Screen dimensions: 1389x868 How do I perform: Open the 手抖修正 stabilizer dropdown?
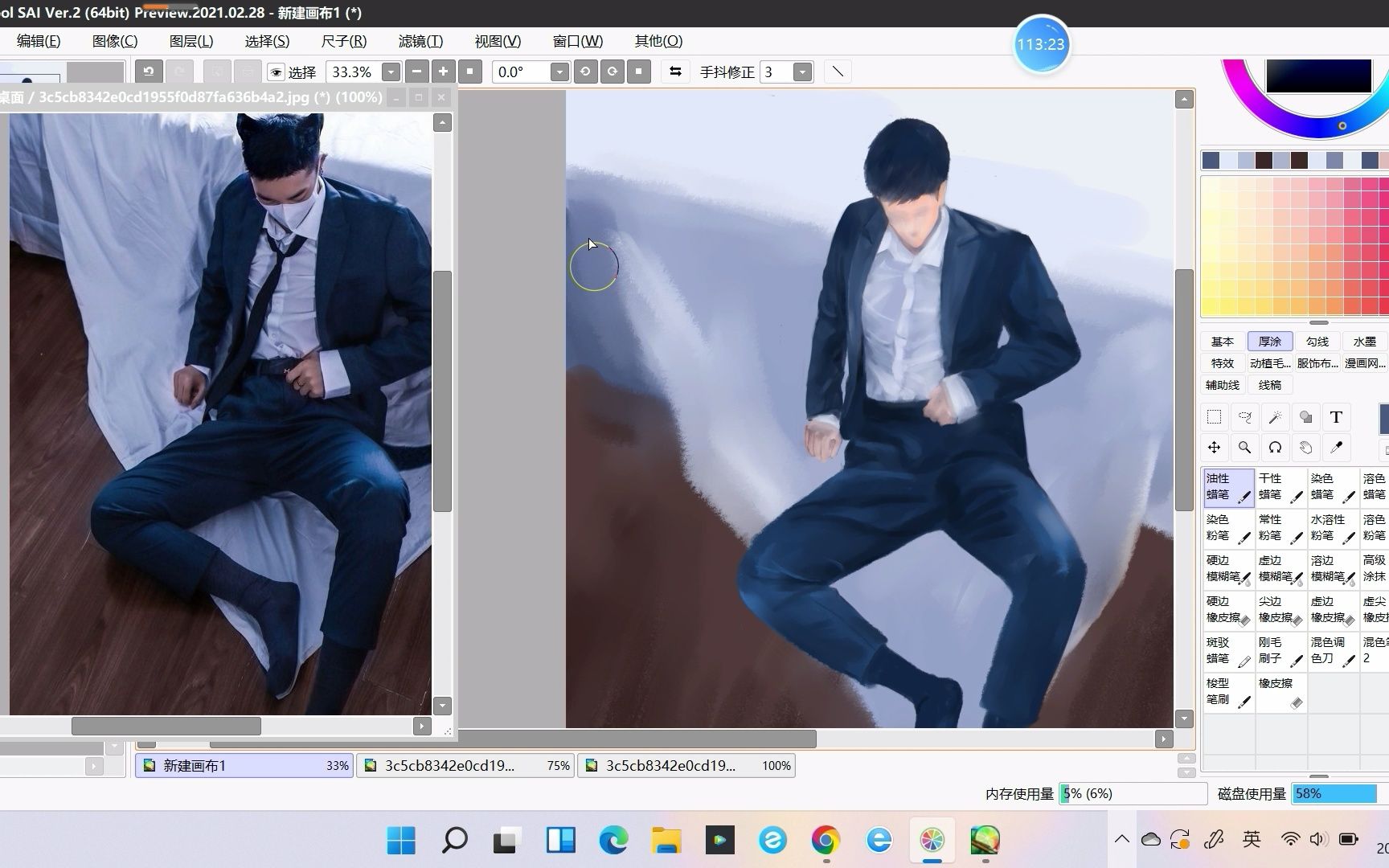pyautogui.click(x=802, y=72)
